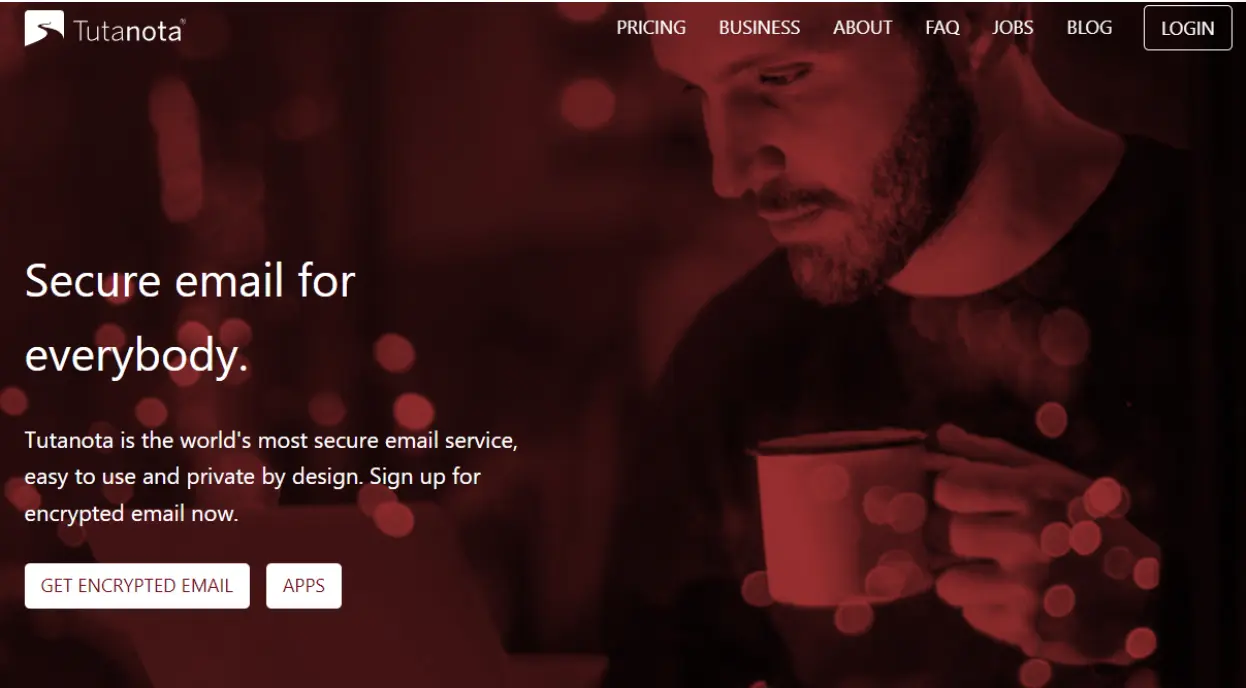Visit the BLOG link
This screenshot has width=1246, height=688.
coord(1089,28)
